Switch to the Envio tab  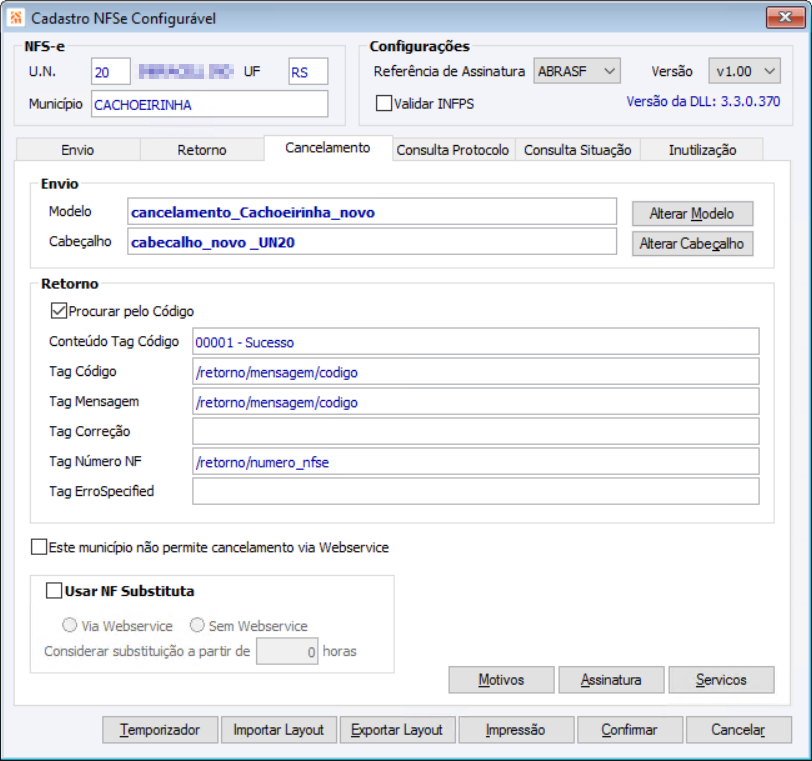(x=78, y=150)
